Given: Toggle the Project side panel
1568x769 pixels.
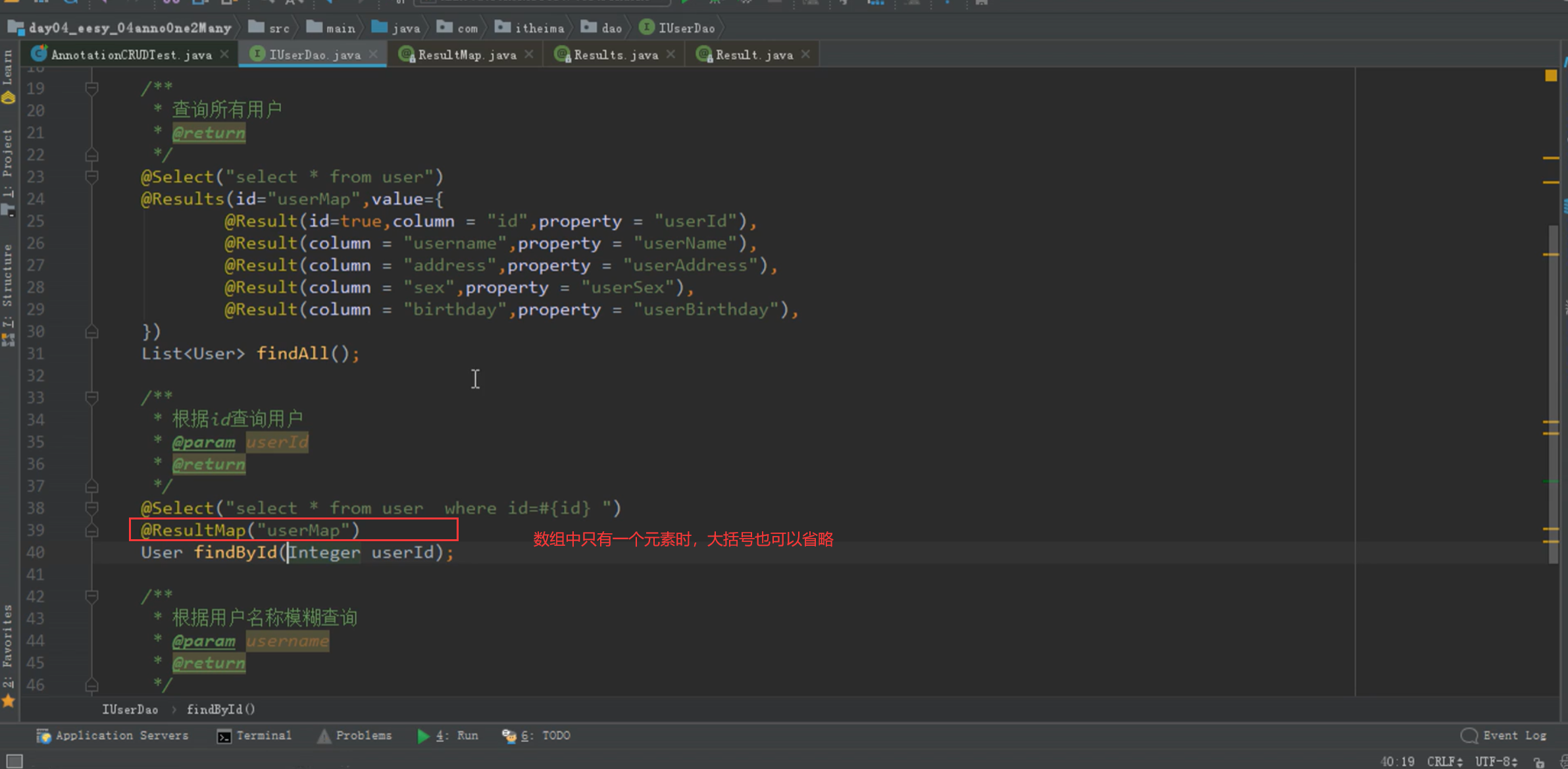Looking at the screenshot, I should tap(8, 161).
